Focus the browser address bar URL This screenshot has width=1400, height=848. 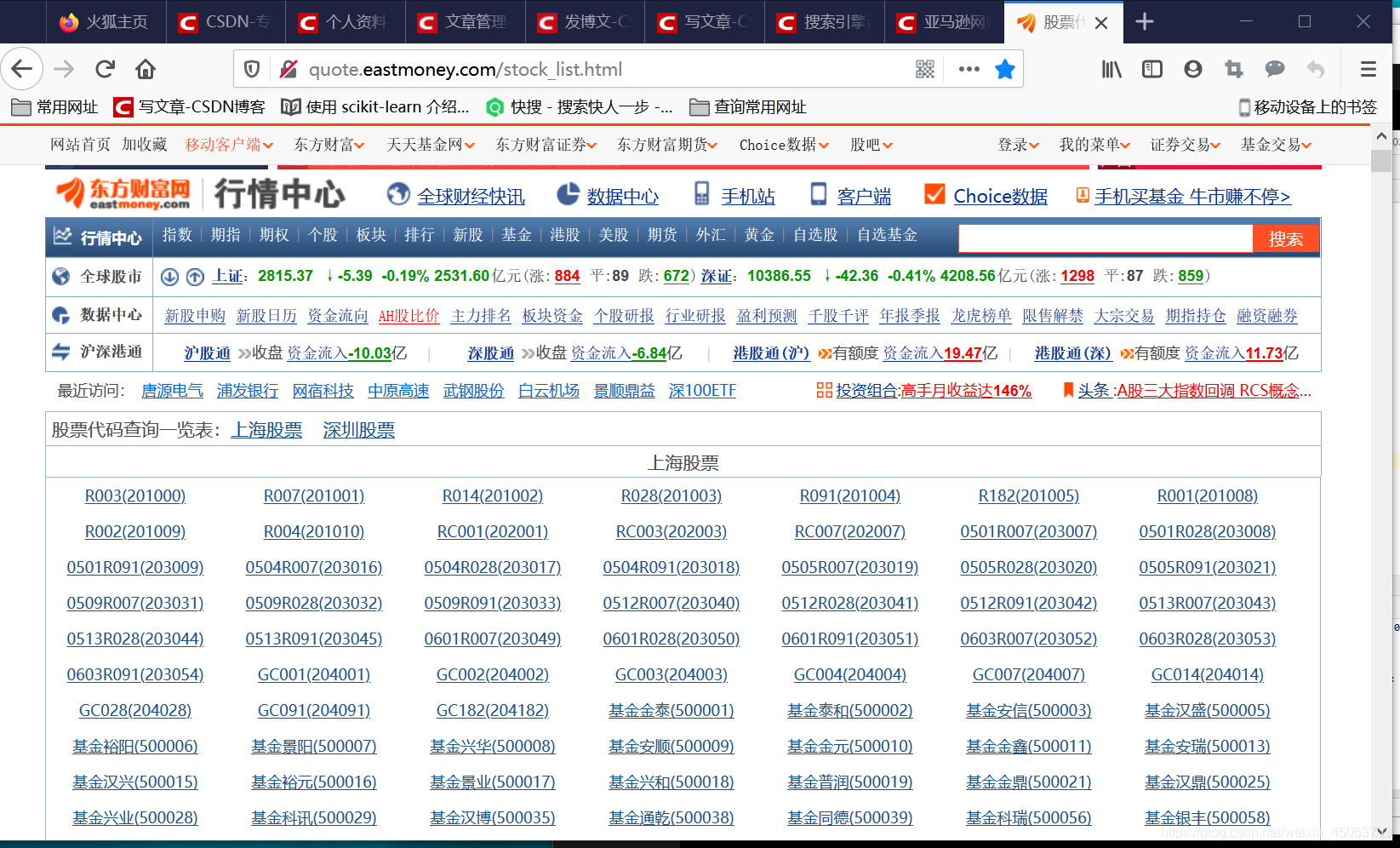pos(466,69)
